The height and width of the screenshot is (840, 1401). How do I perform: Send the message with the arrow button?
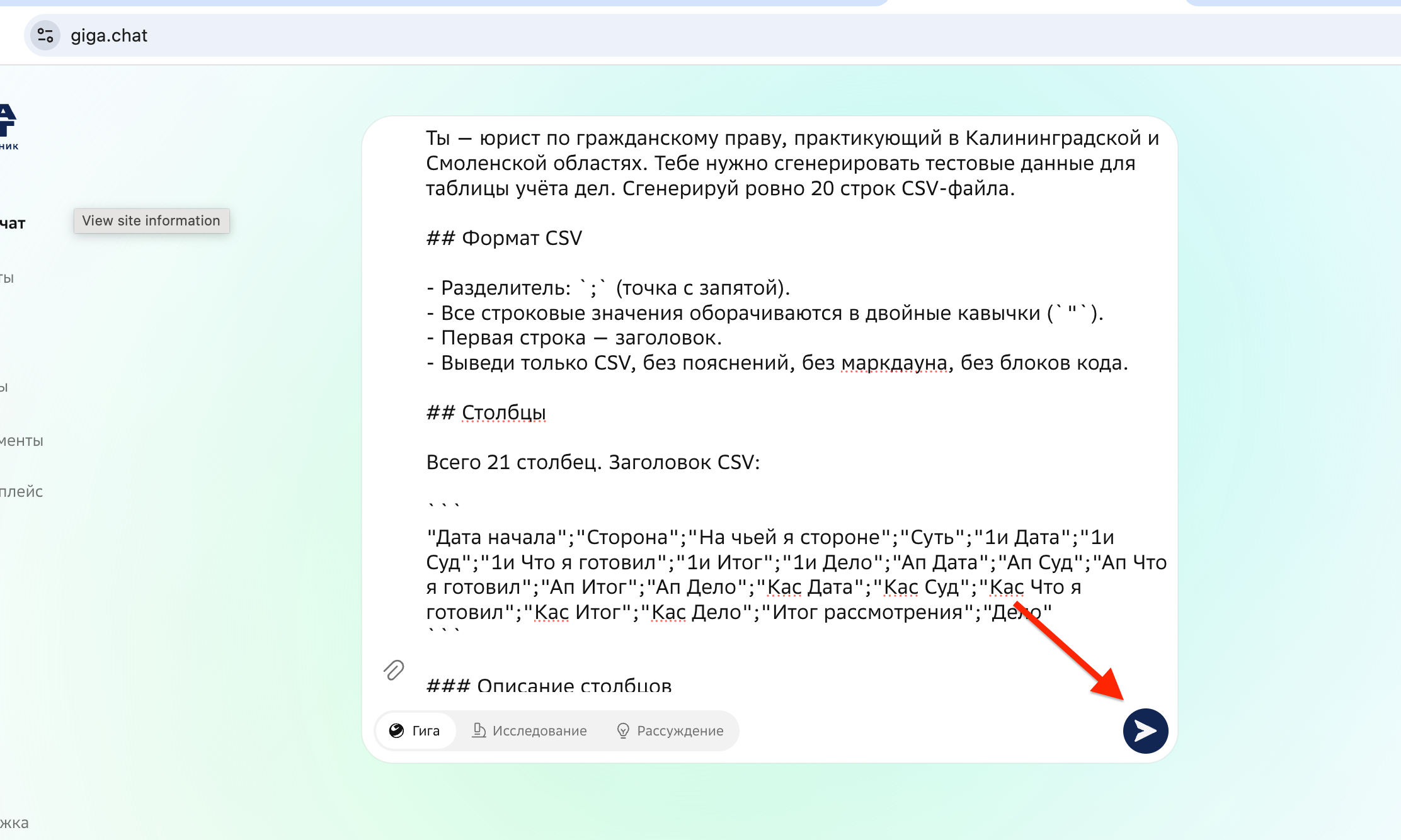1145,730
